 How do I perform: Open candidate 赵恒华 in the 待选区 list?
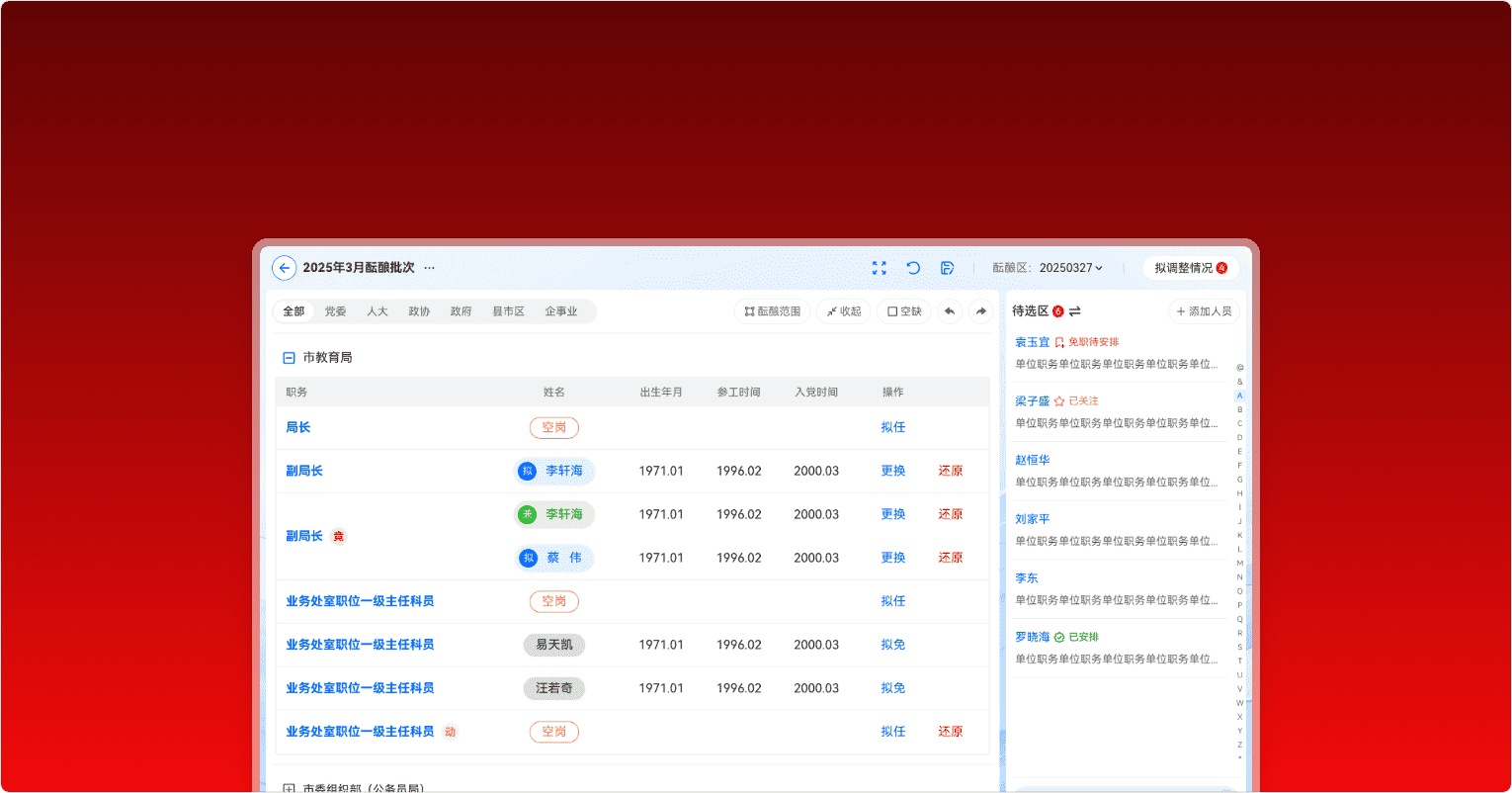(1032, 461)
